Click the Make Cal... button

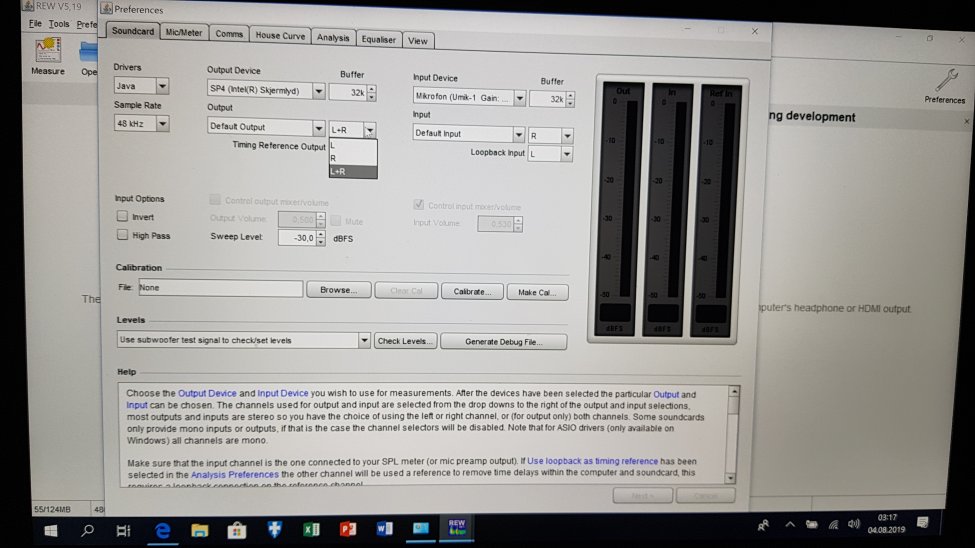tap(537, 292)
